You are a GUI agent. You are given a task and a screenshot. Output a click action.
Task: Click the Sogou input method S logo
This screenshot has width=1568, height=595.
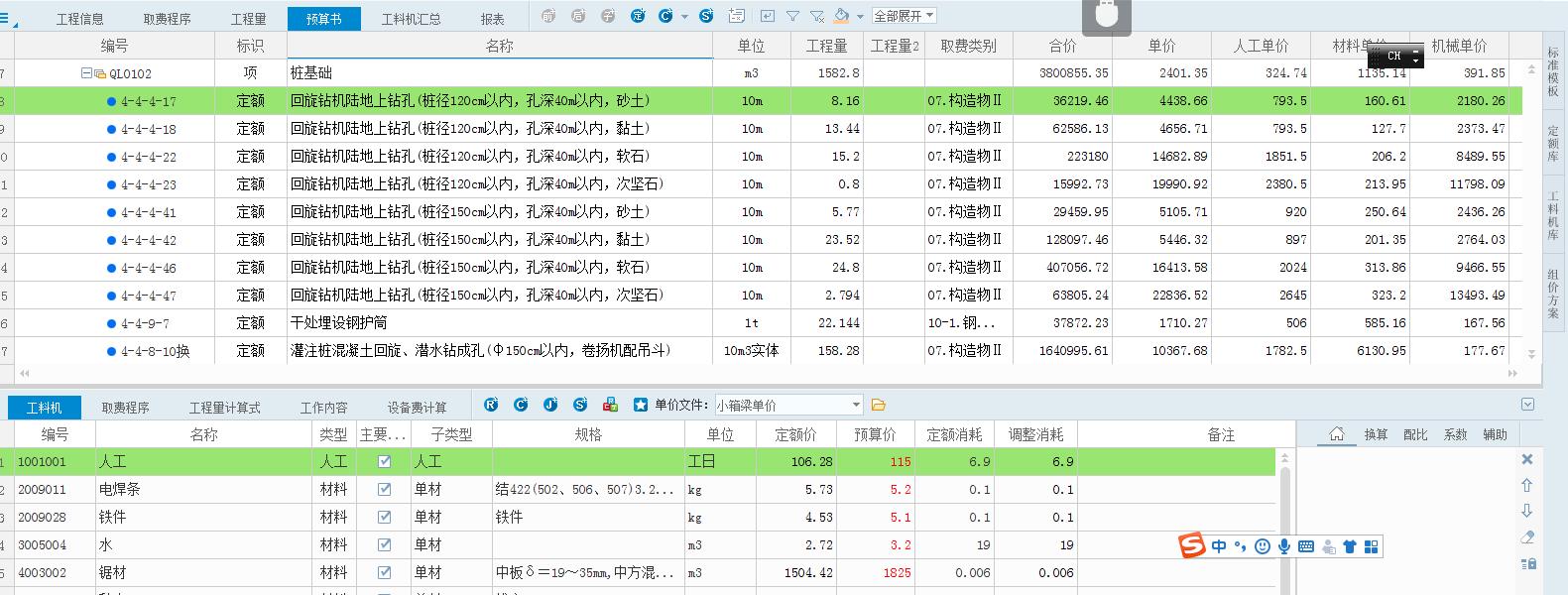[x=1192, y=545]
